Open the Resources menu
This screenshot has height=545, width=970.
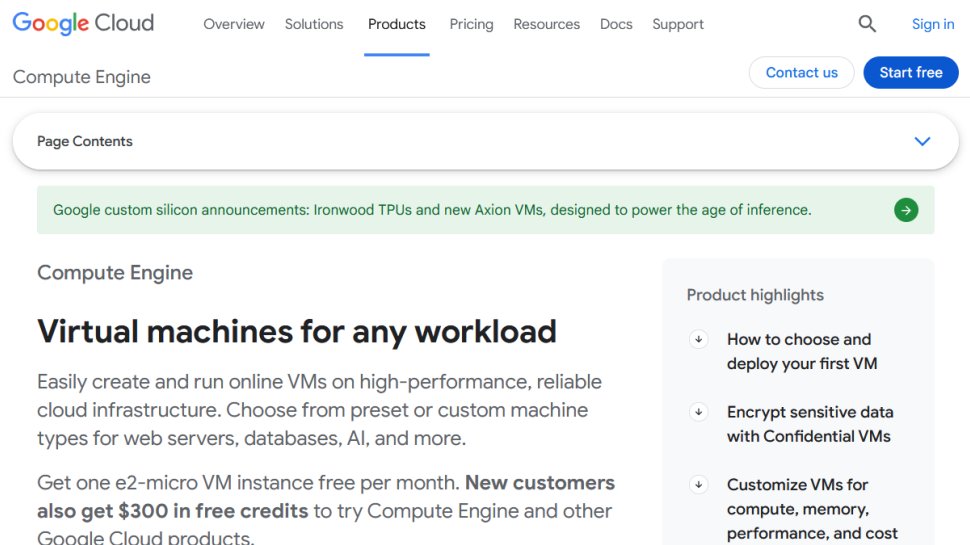pyautogui.click(x=547, y=24)
